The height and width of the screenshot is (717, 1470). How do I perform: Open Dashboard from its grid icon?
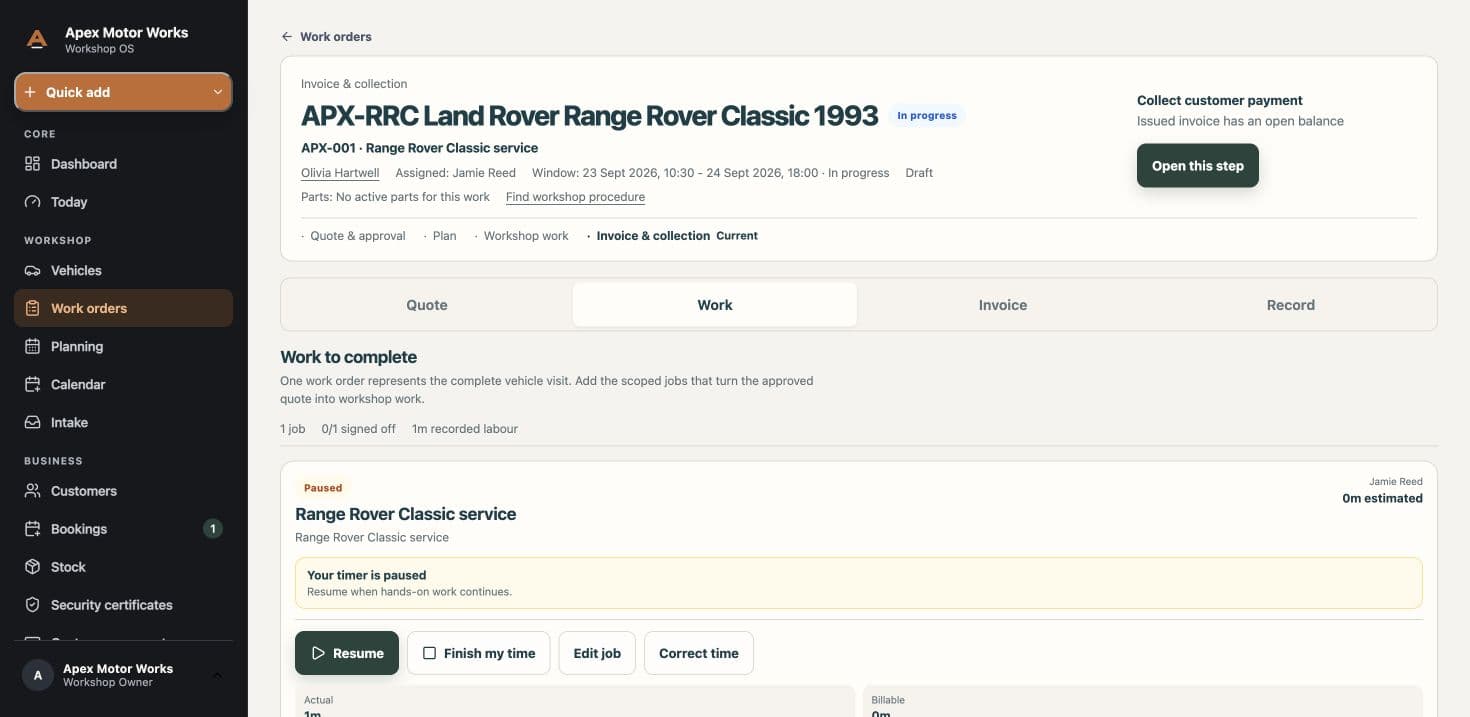(33, 164)
